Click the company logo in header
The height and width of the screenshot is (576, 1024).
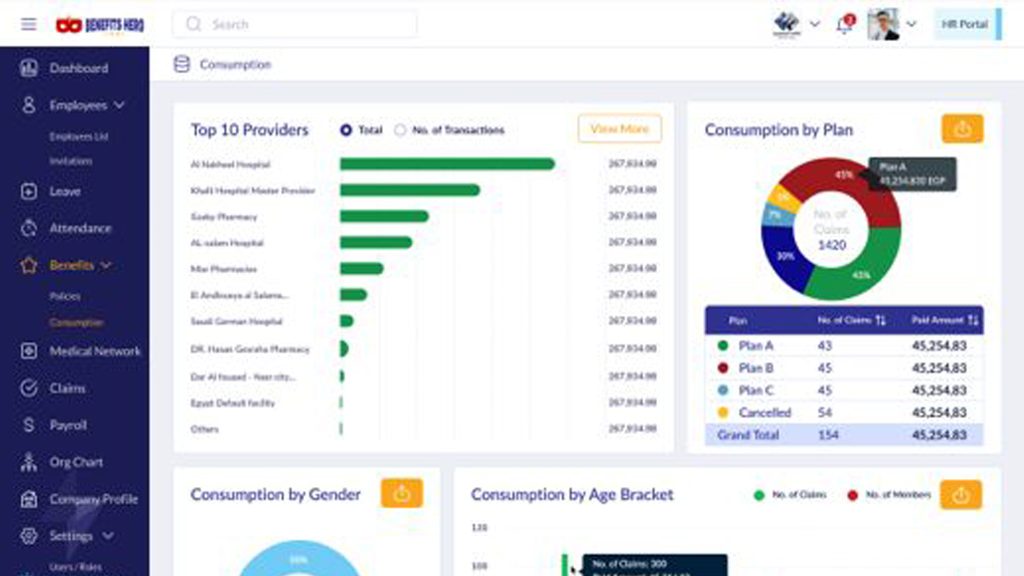786,24
